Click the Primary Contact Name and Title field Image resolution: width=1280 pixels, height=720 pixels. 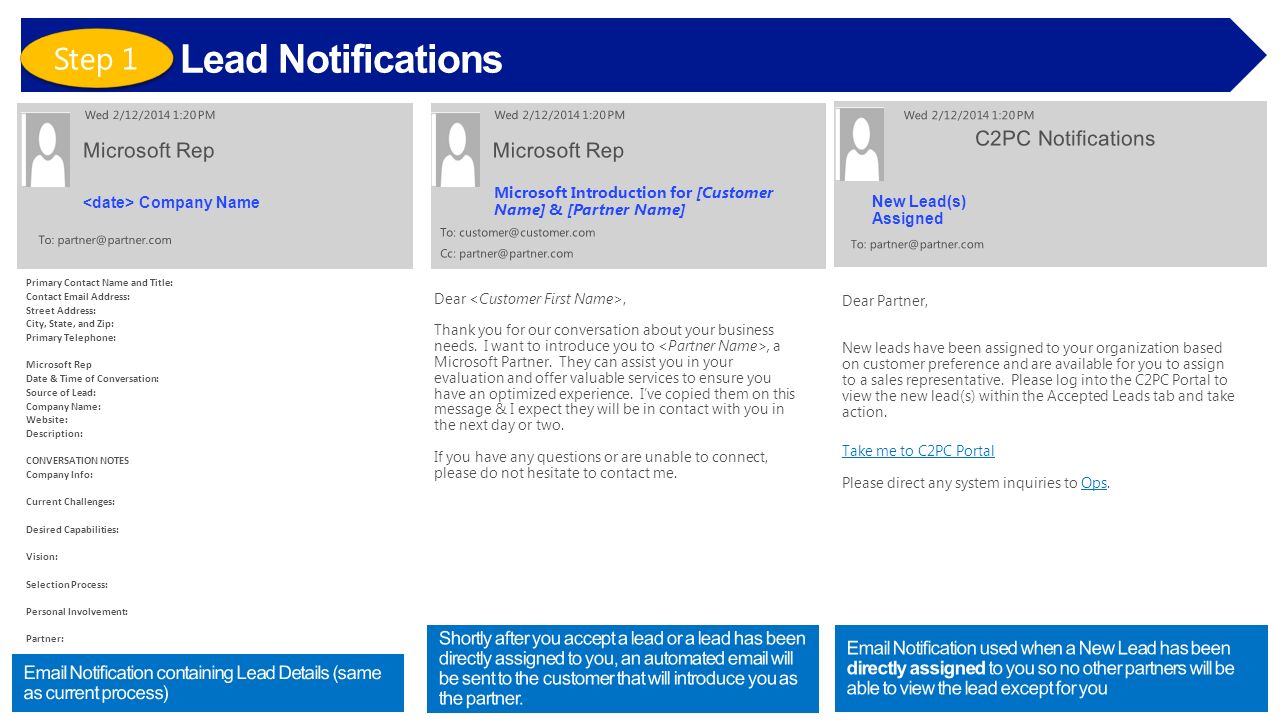click(x=99, y=283)
